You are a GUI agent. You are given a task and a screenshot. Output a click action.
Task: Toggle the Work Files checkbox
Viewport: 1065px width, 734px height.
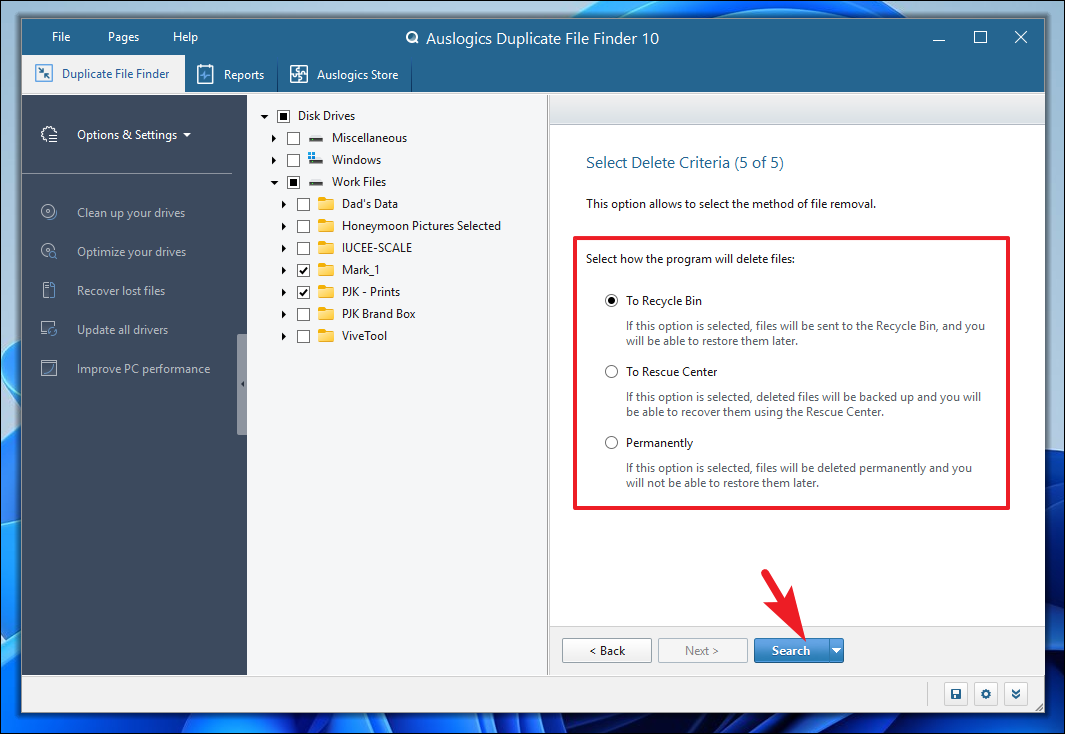point(293,182)
